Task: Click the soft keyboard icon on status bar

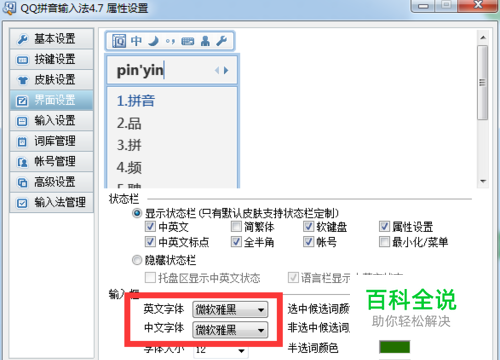Action: (x=188, y=41)
